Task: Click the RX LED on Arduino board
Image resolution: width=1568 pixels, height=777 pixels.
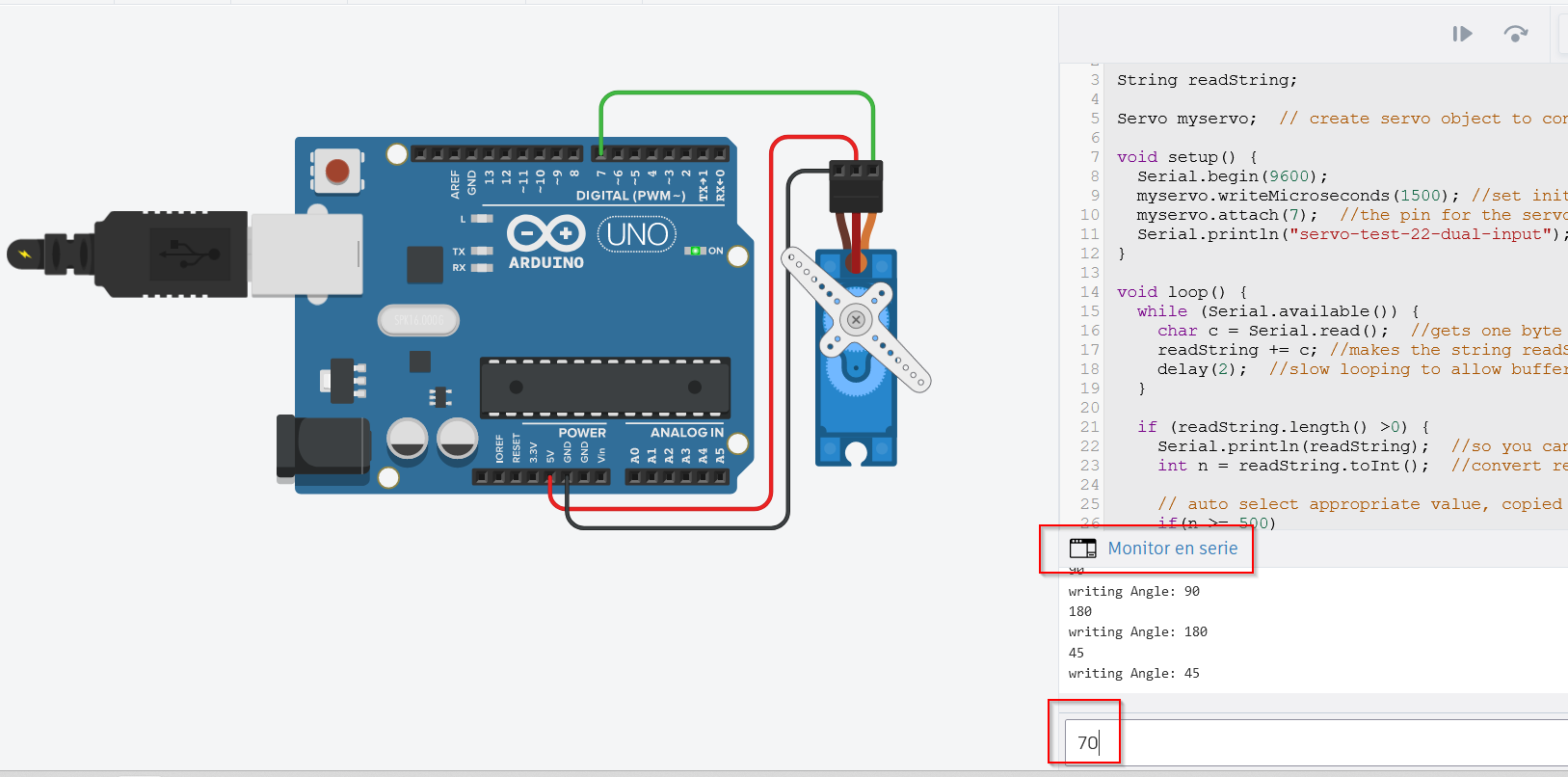Action: click(x=482, y=268)
